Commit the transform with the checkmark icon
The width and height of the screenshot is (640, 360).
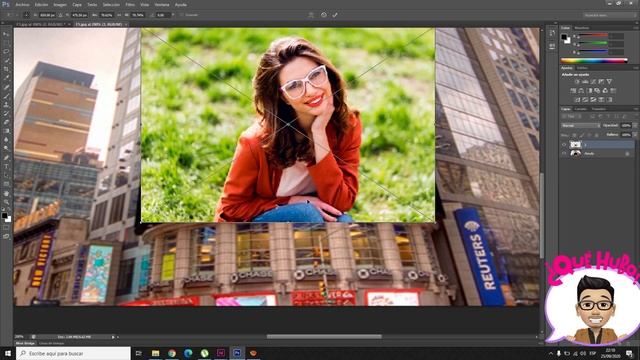coord(335,15)
